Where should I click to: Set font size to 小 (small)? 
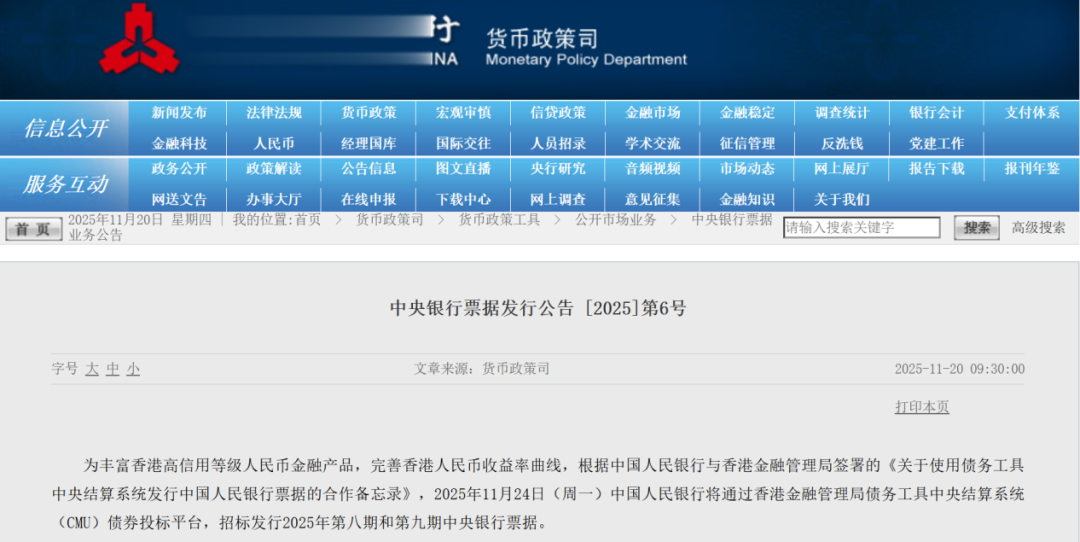pyautogui.click(x=133, y=369)
